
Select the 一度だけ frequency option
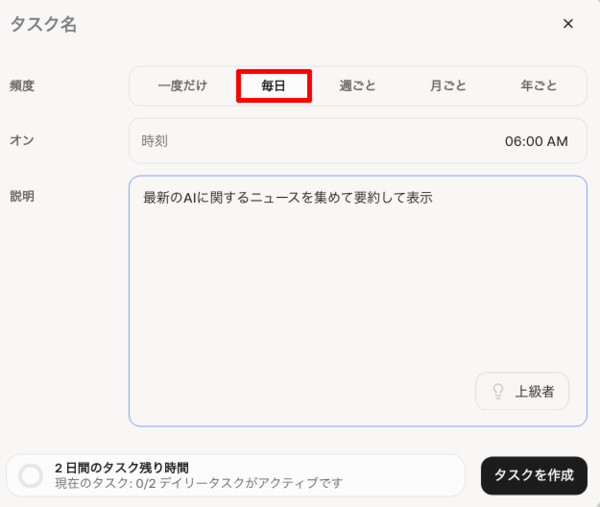click(183, 86)
